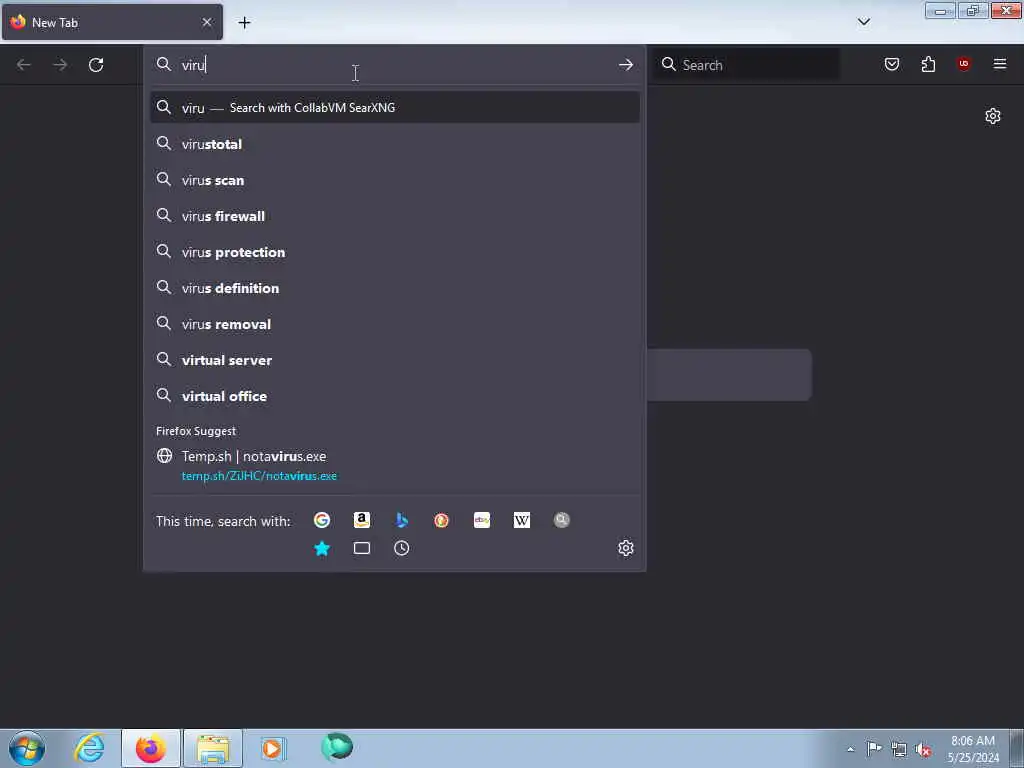Go forward one page

point(60,65)
